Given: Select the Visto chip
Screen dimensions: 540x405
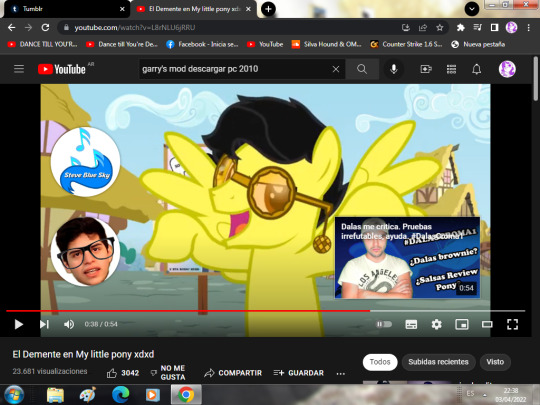Looking at the screenshot, I should point(495,362).
